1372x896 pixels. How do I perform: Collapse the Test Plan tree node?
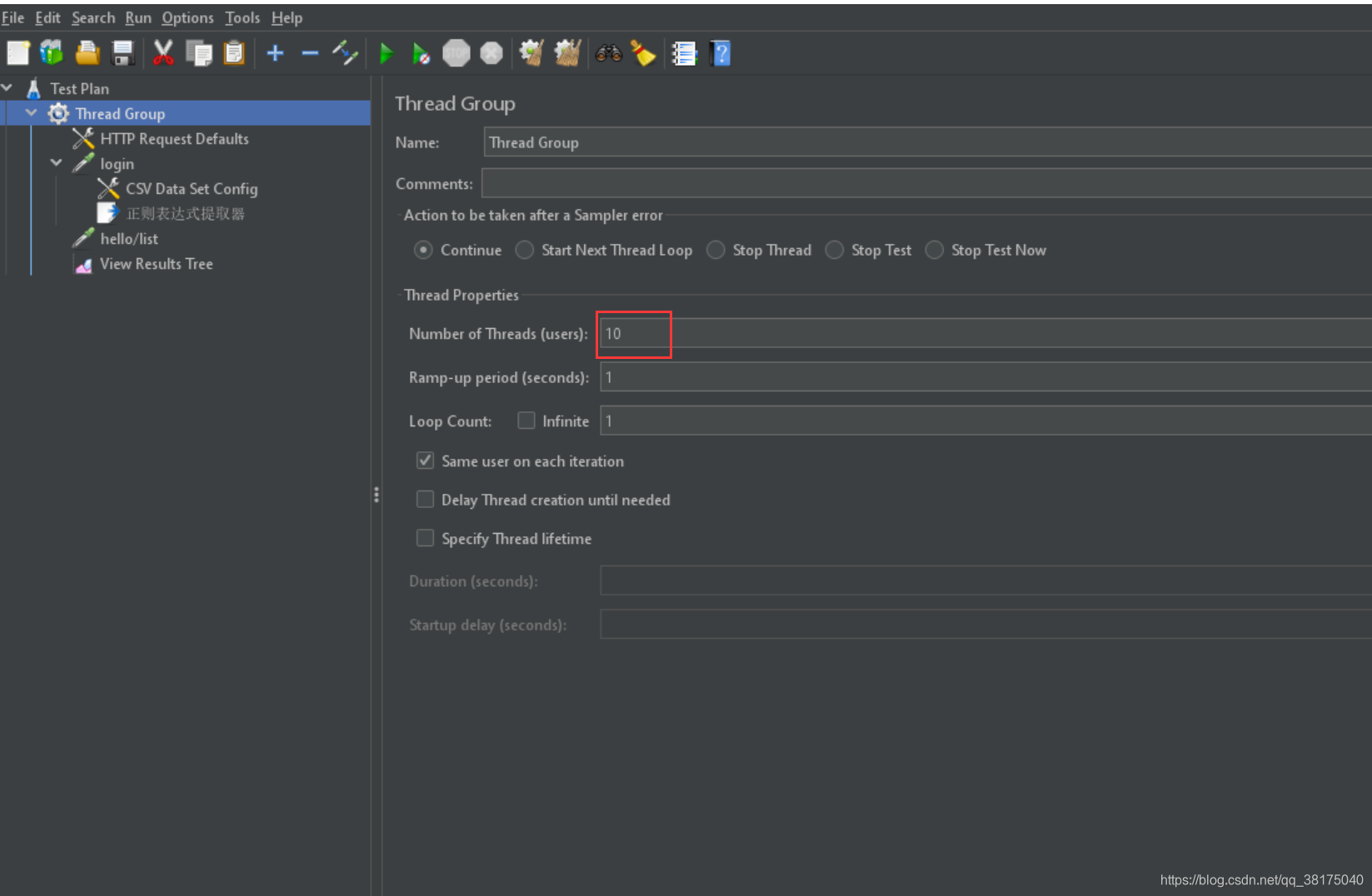pyautogui.click(x=7, y=87)
